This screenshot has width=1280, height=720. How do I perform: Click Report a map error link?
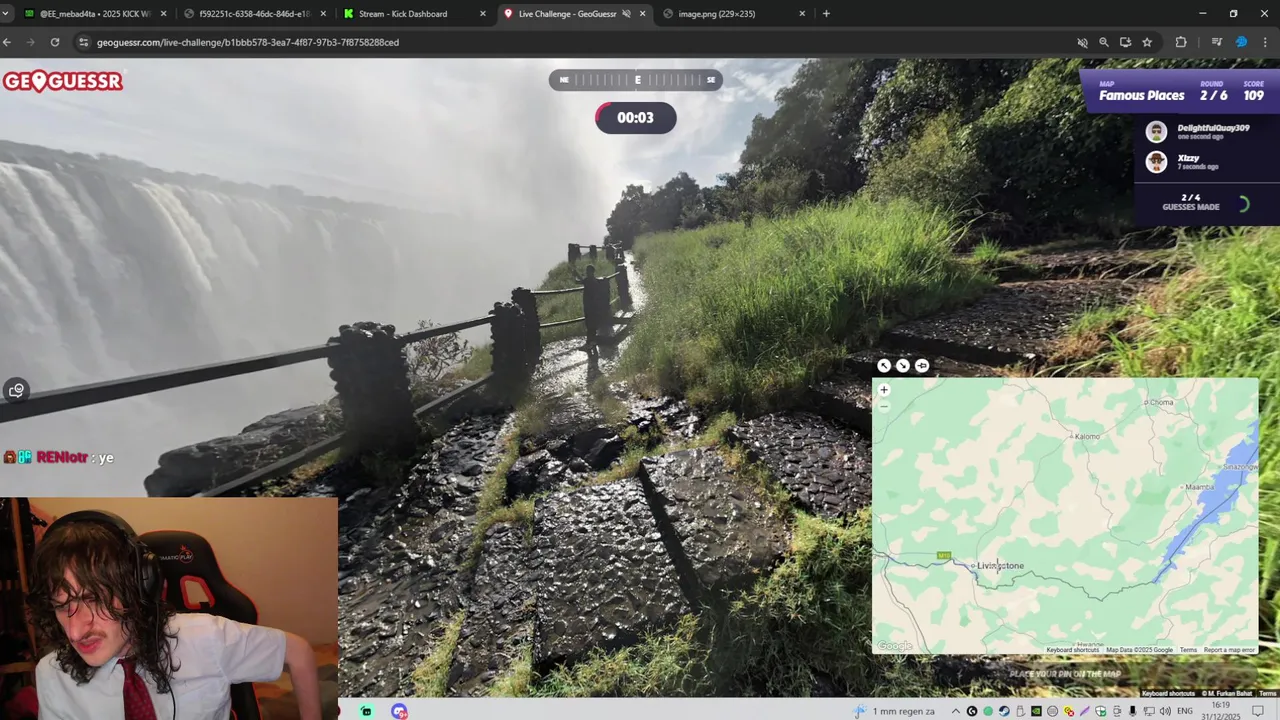1229,650
